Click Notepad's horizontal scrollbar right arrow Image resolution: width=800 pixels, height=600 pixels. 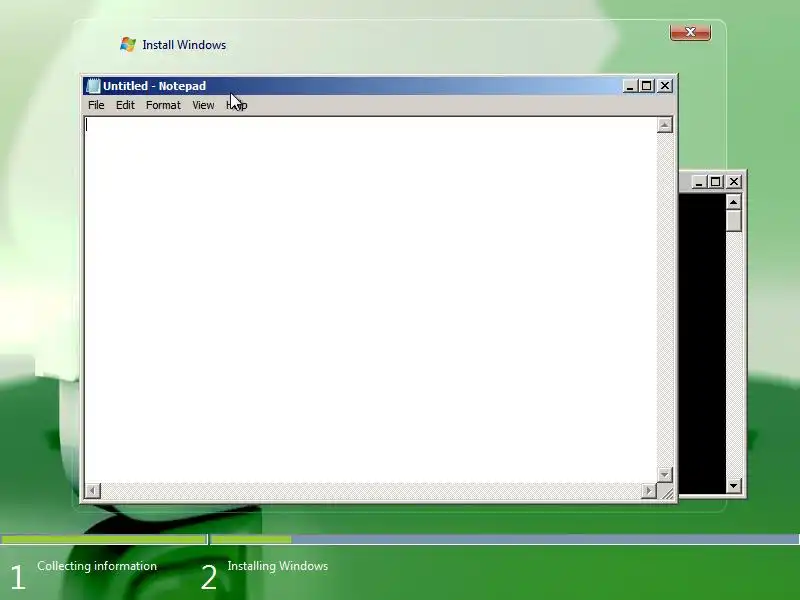click(x=648, y=491)
